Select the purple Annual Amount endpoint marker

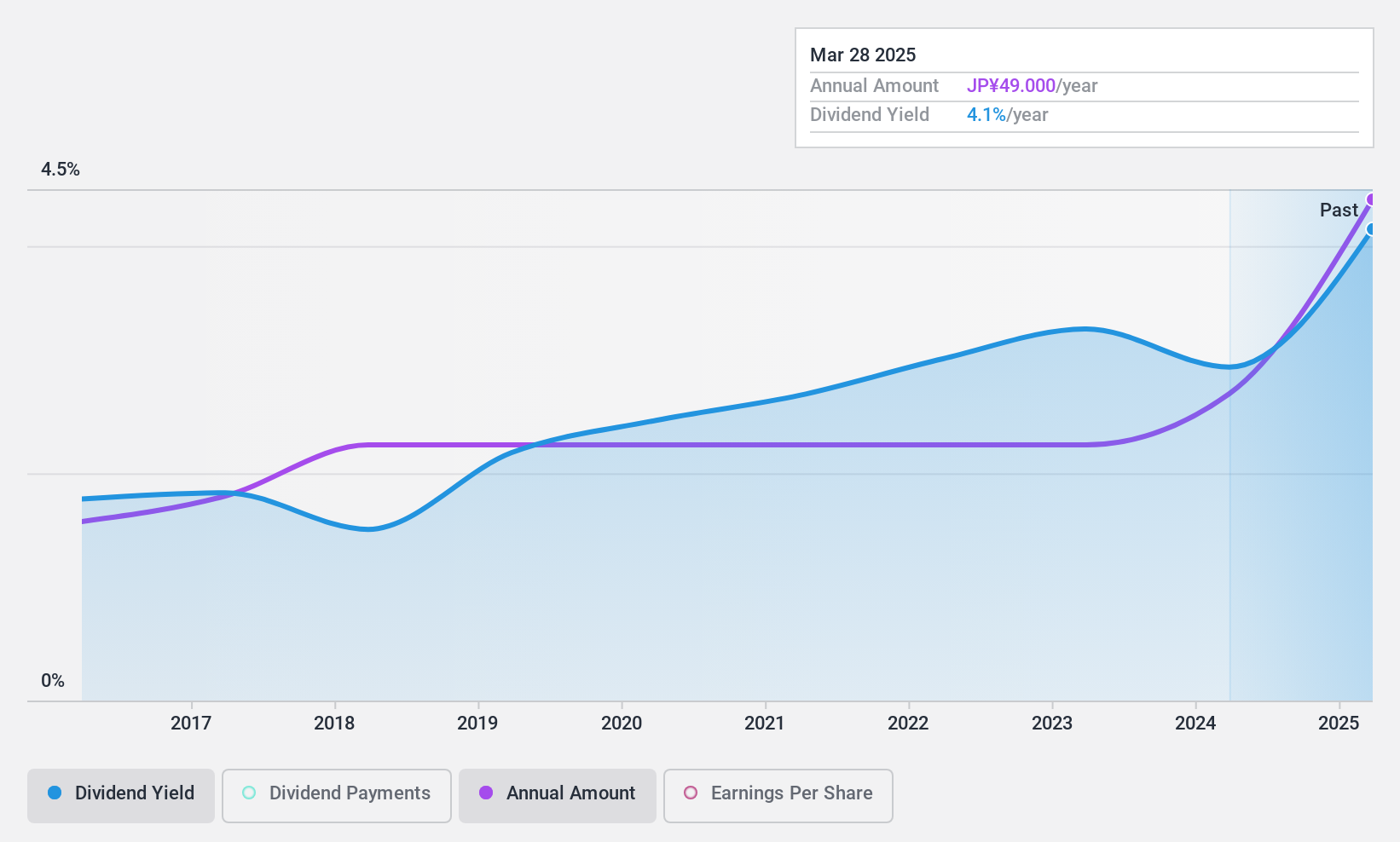pos(1371,200)
